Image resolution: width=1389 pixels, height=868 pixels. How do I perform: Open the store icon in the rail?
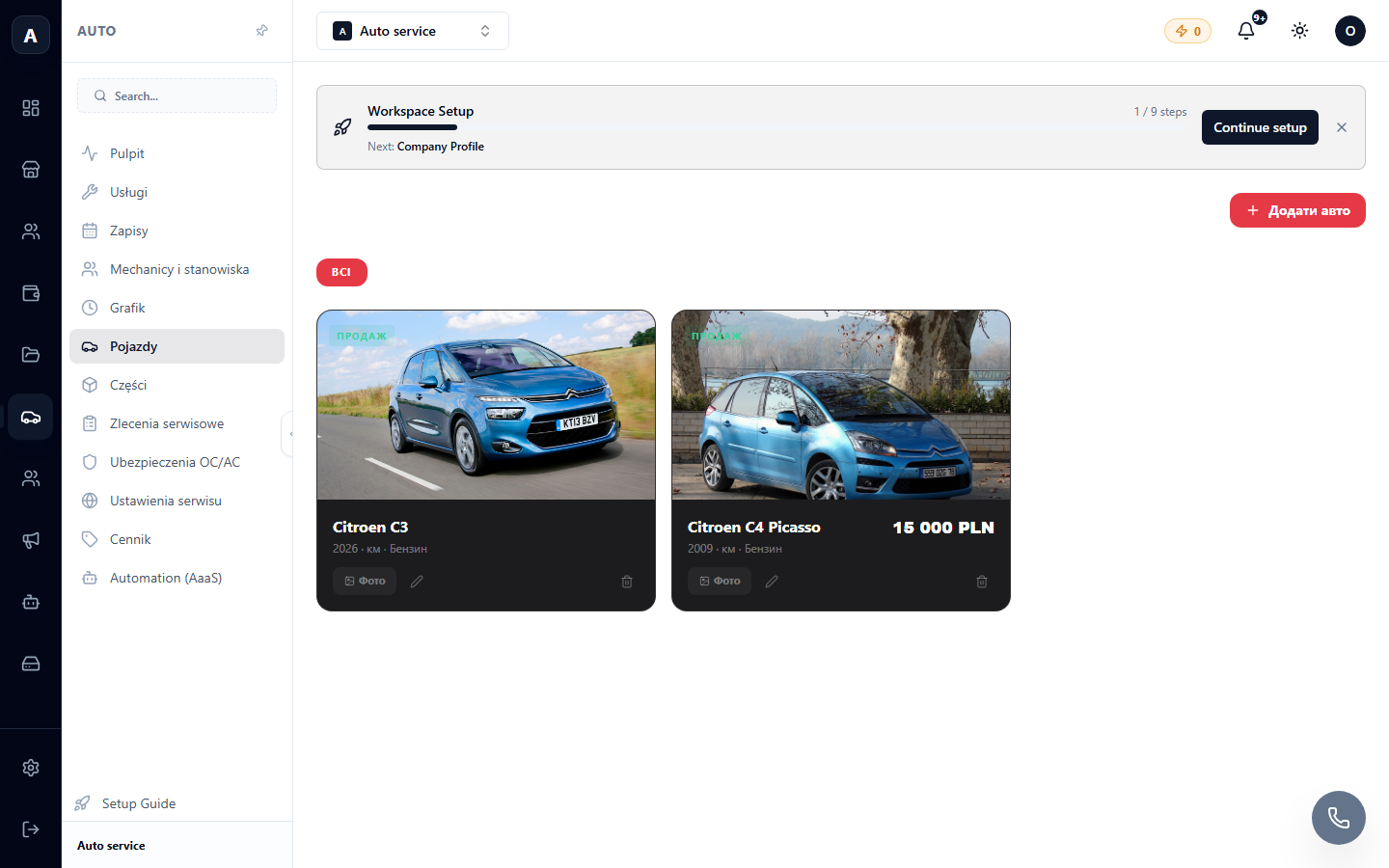[x=31, y=170]
